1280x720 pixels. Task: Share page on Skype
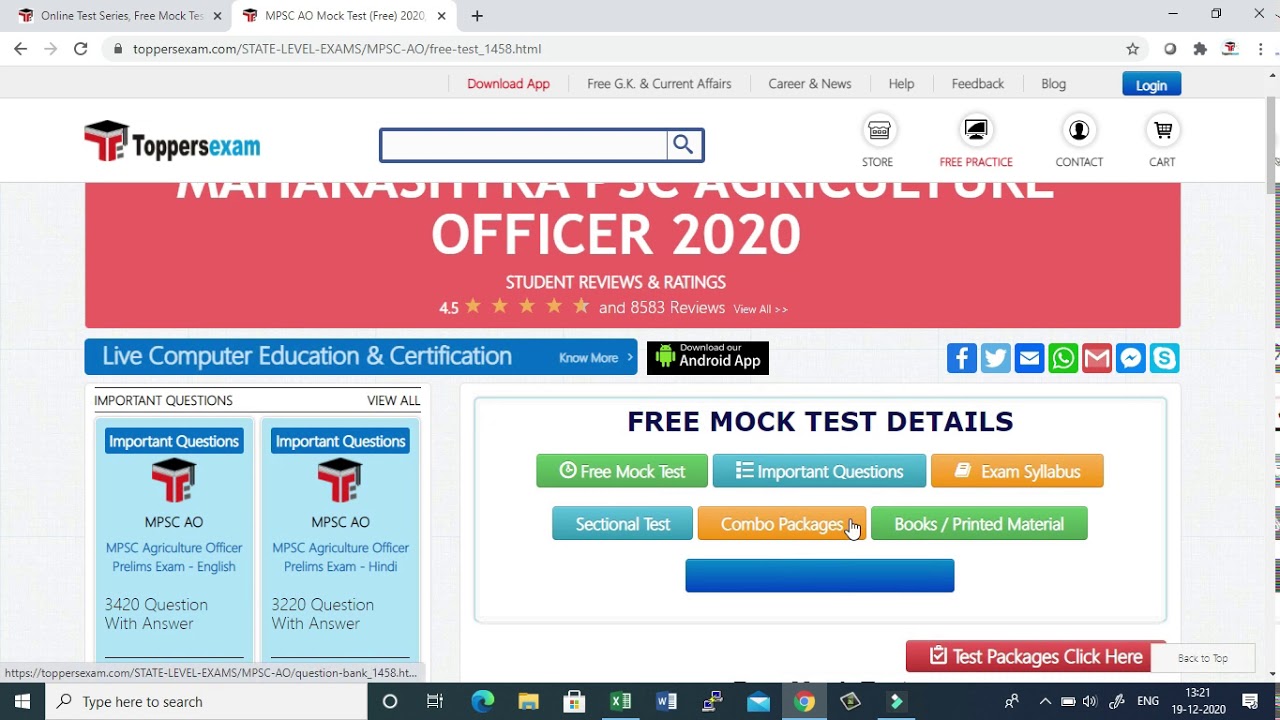(1165, 358)
